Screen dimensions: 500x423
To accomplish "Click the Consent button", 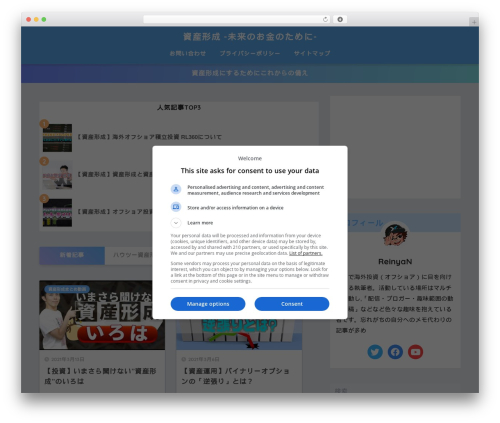I will [292, 304].
